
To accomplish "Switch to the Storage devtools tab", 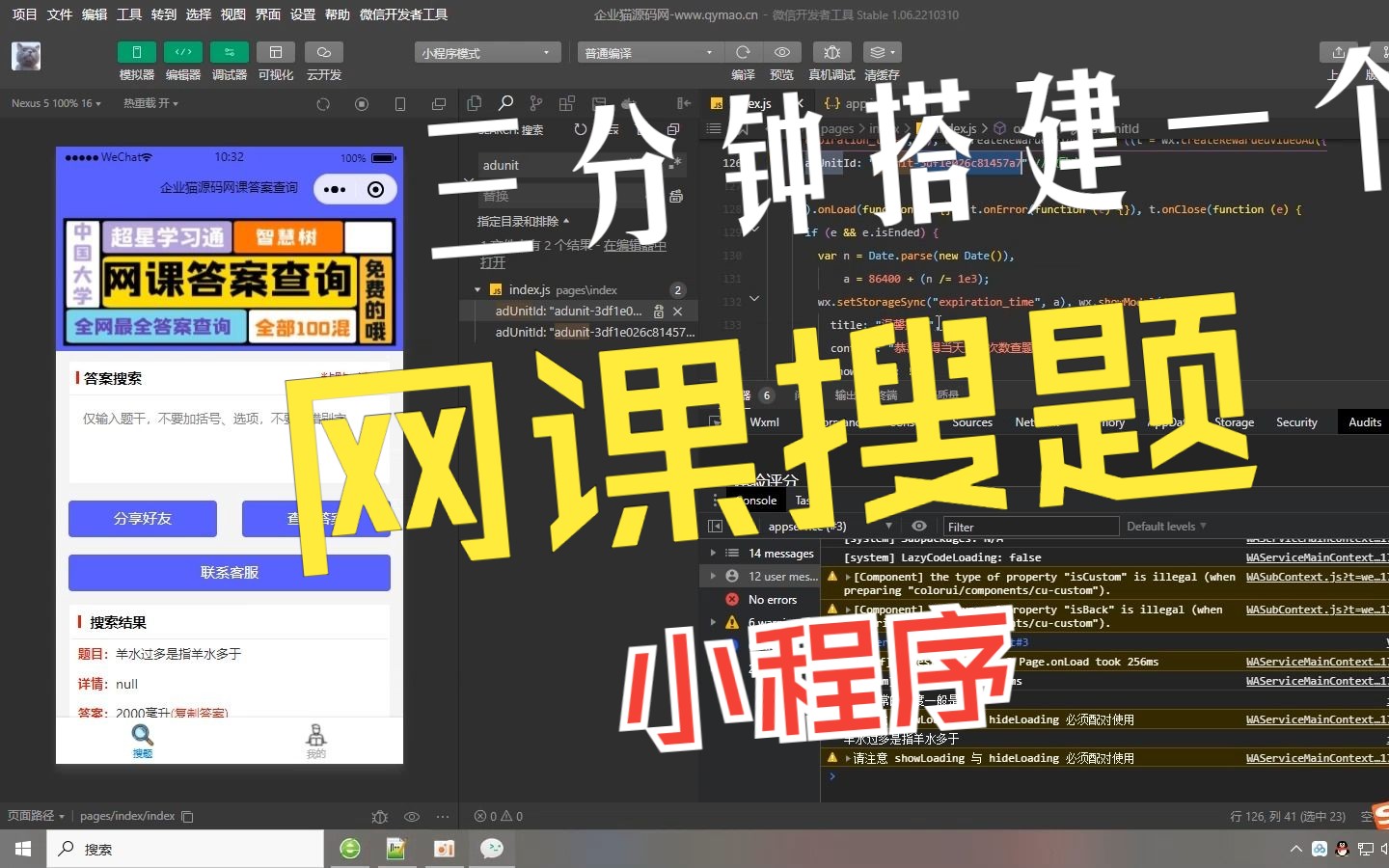I will click(x=1235, y=422).
